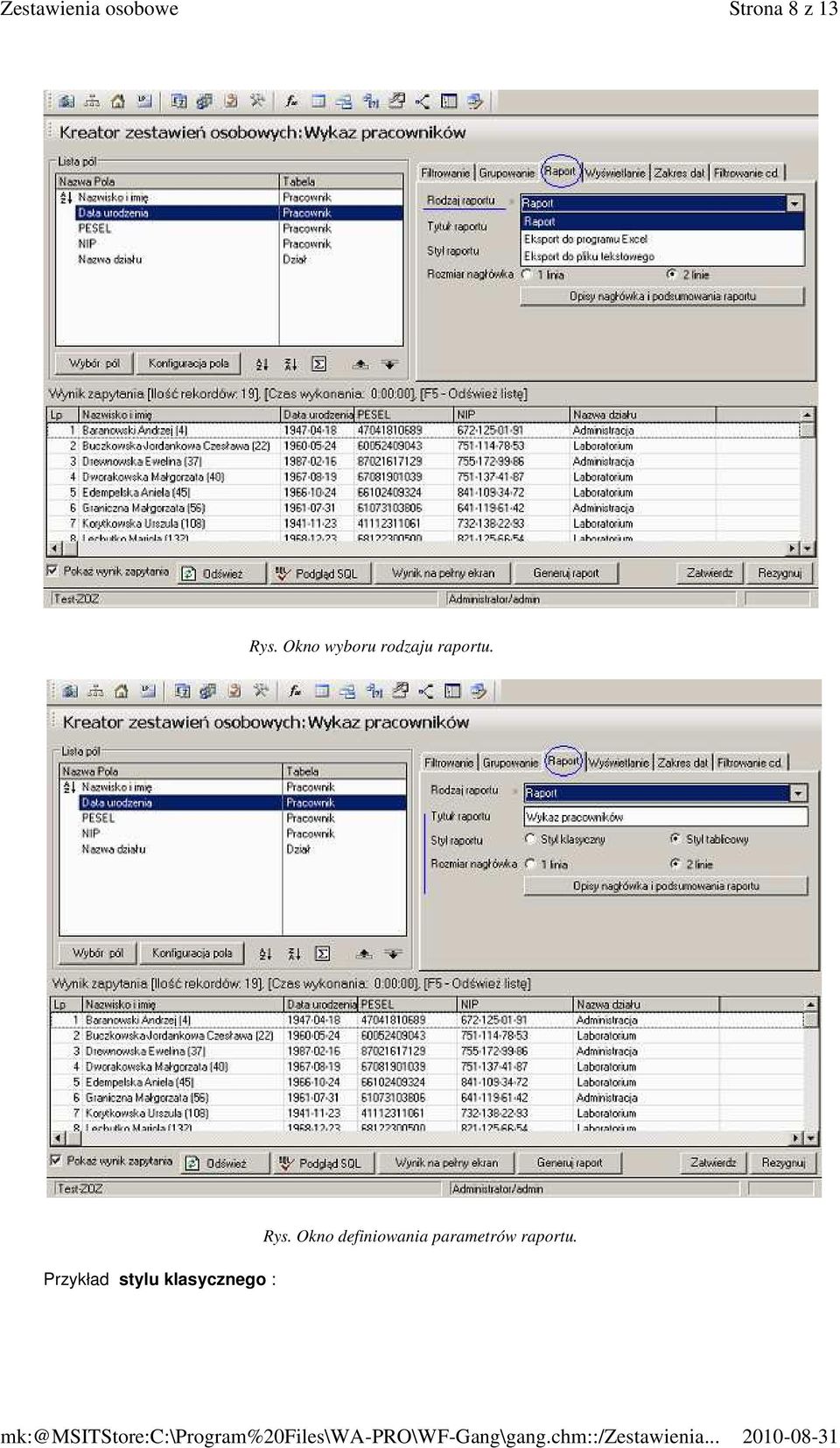Choose 'Eksport do pliku tekstowego' option
840x1448 pixels.
(661, 257)
